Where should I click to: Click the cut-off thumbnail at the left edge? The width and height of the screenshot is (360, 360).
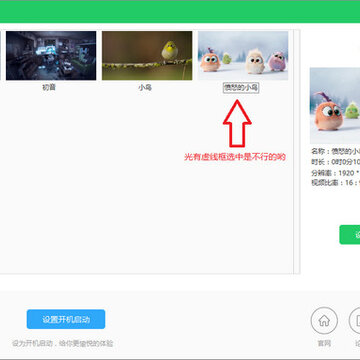coord(0,56)
